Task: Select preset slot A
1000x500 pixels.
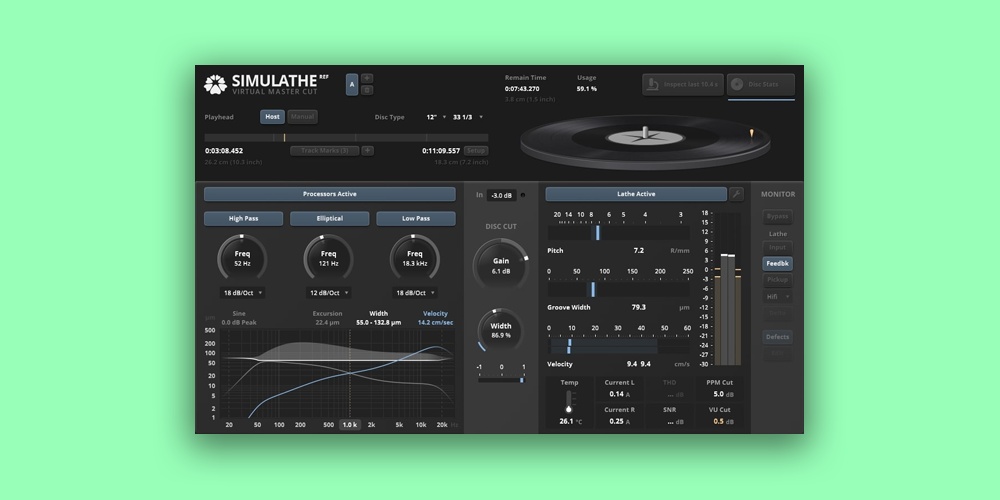Action: [x=352, y=84]
